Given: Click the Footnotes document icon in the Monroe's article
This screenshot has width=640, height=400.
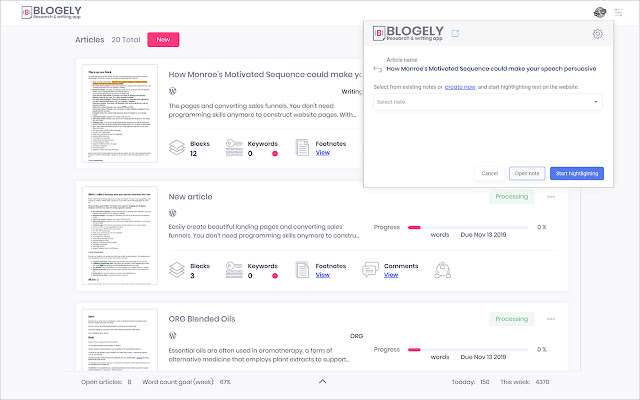Looking at the screenshot, I should [x=302, y=148].
